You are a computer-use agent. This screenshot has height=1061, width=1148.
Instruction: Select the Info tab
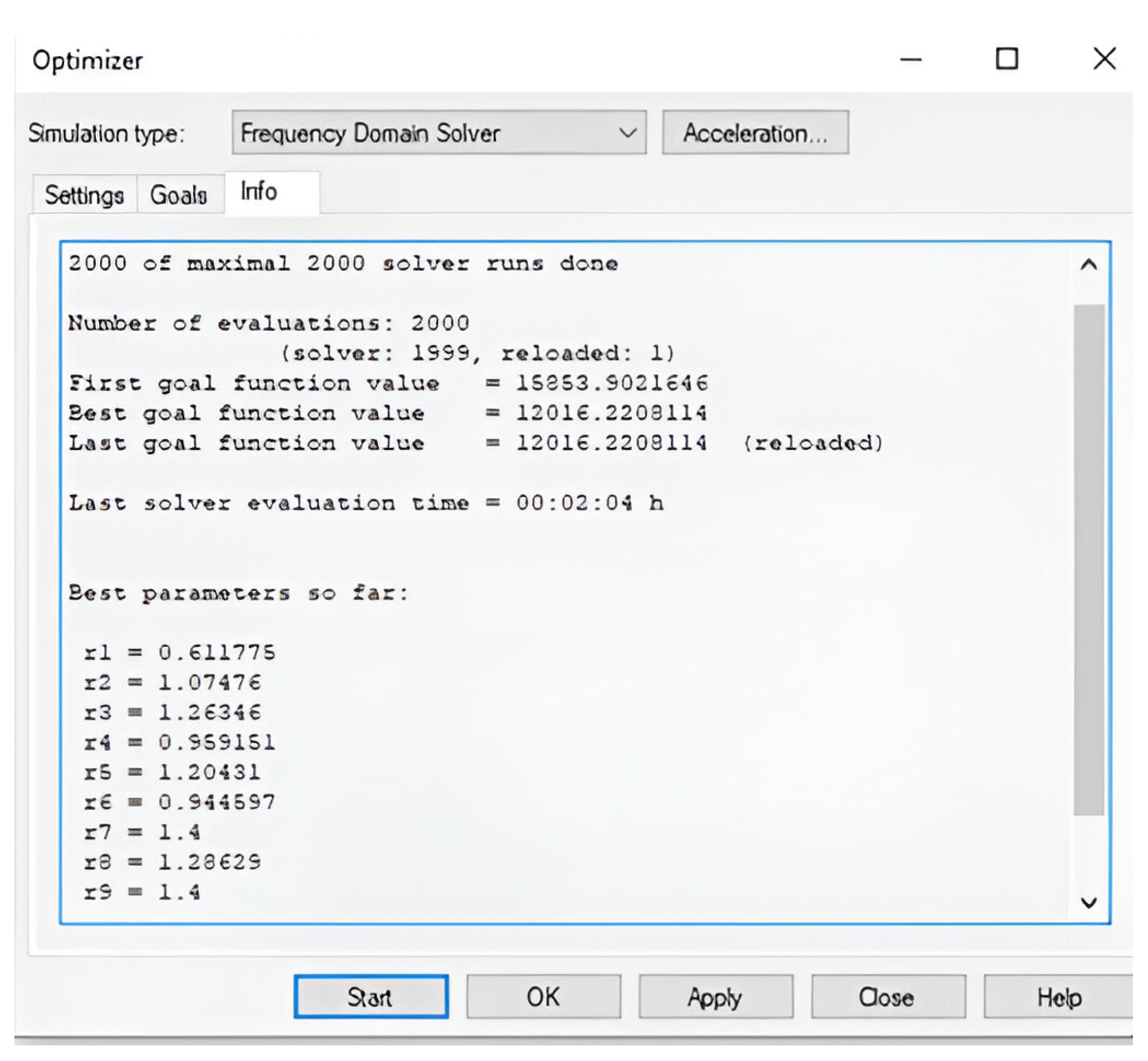(x=259, y=191)
